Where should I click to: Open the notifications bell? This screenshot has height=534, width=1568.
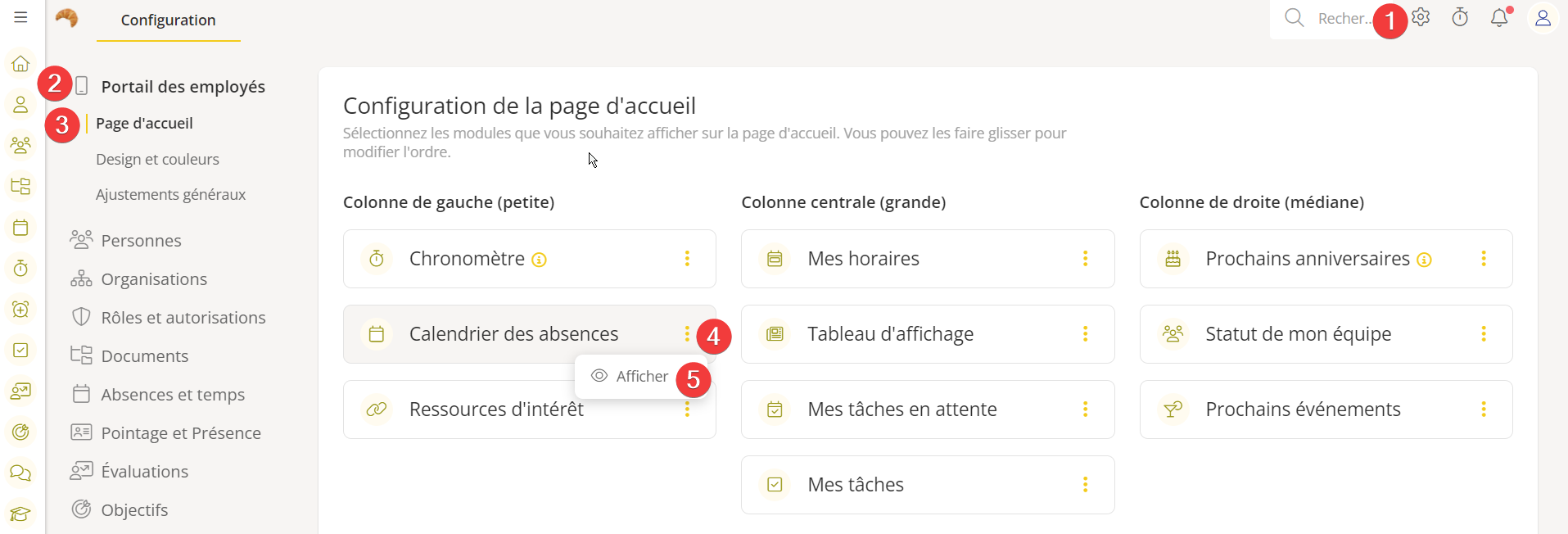(x=1499, y=17)
